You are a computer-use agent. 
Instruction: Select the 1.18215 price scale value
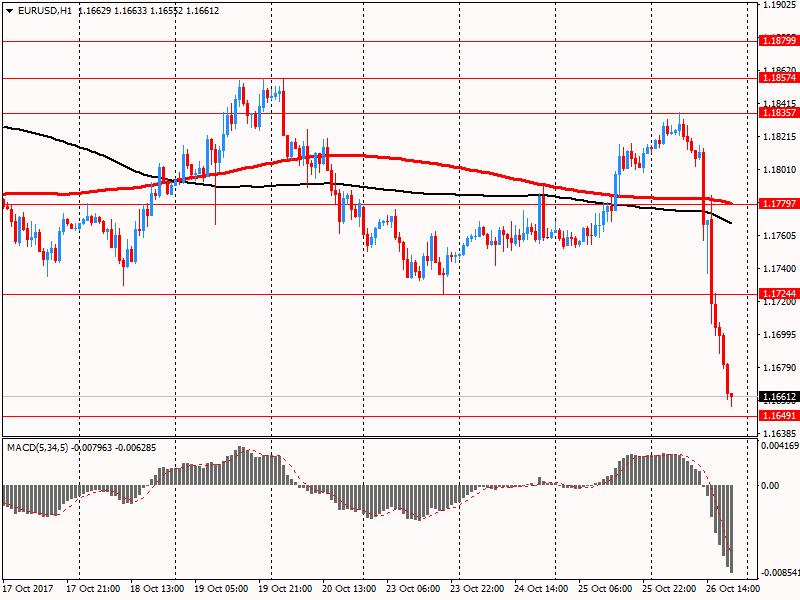pyautogui.click(x=780, y=137)
